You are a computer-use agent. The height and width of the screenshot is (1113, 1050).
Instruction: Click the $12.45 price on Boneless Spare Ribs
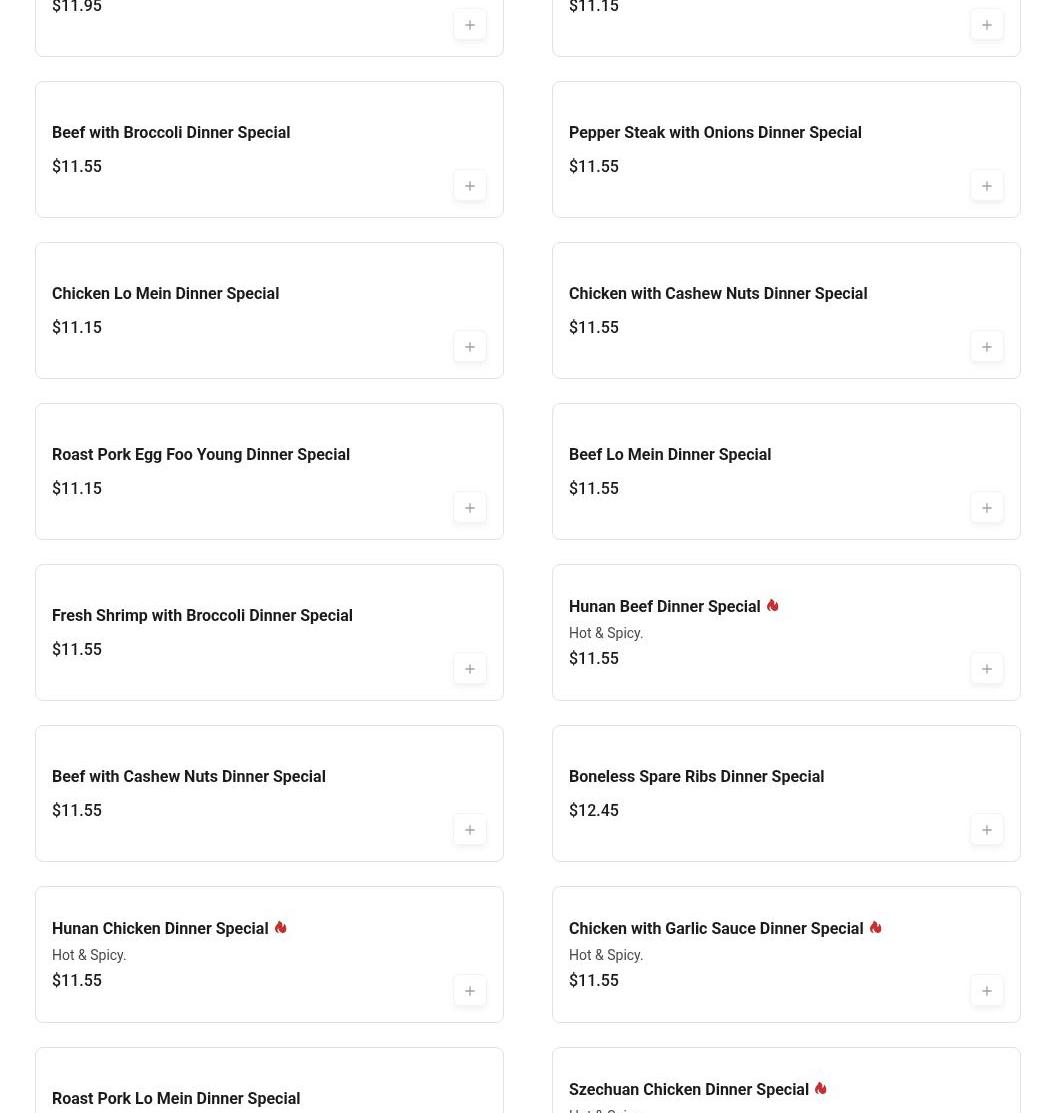pos(594,811)
